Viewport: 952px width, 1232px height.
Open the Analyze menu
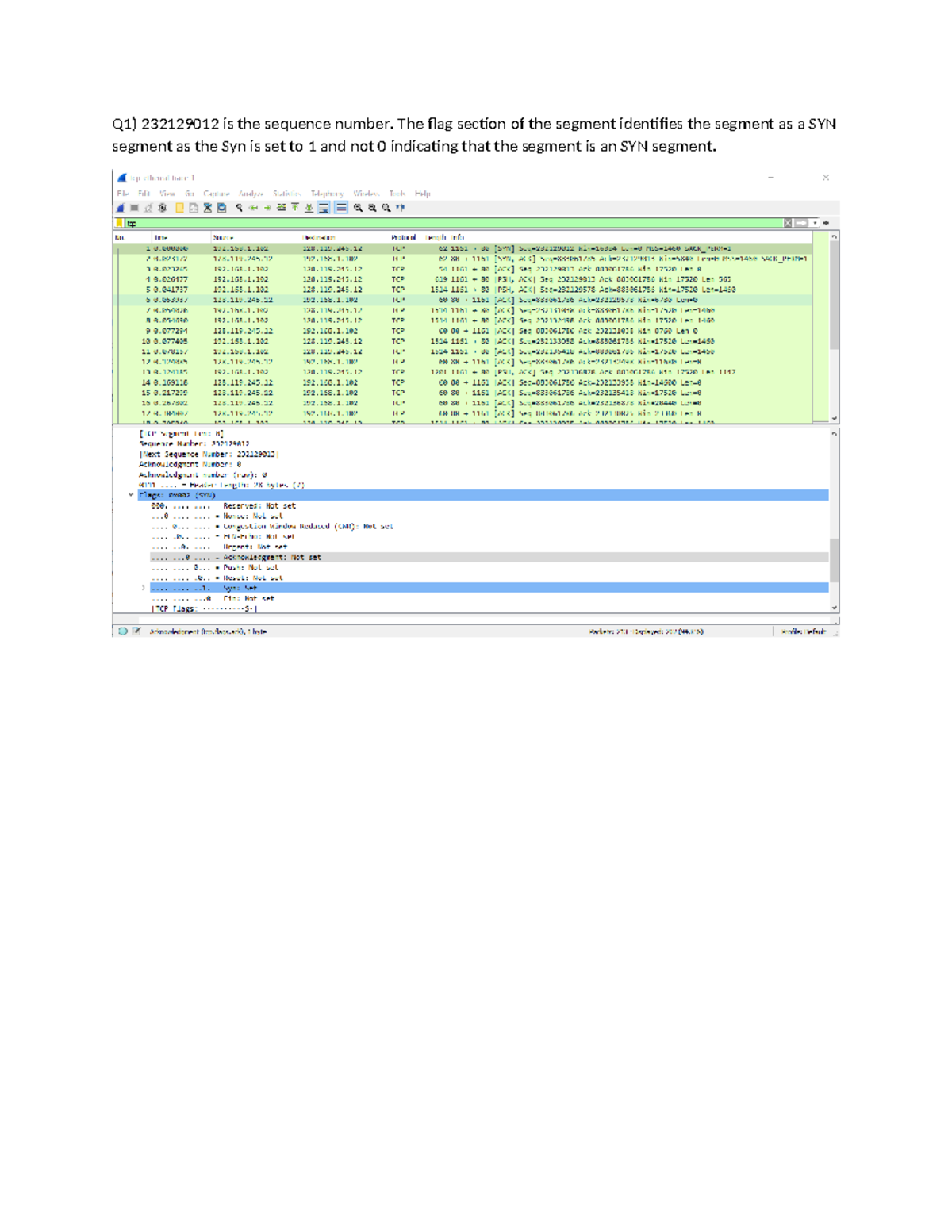click(251, 194)
